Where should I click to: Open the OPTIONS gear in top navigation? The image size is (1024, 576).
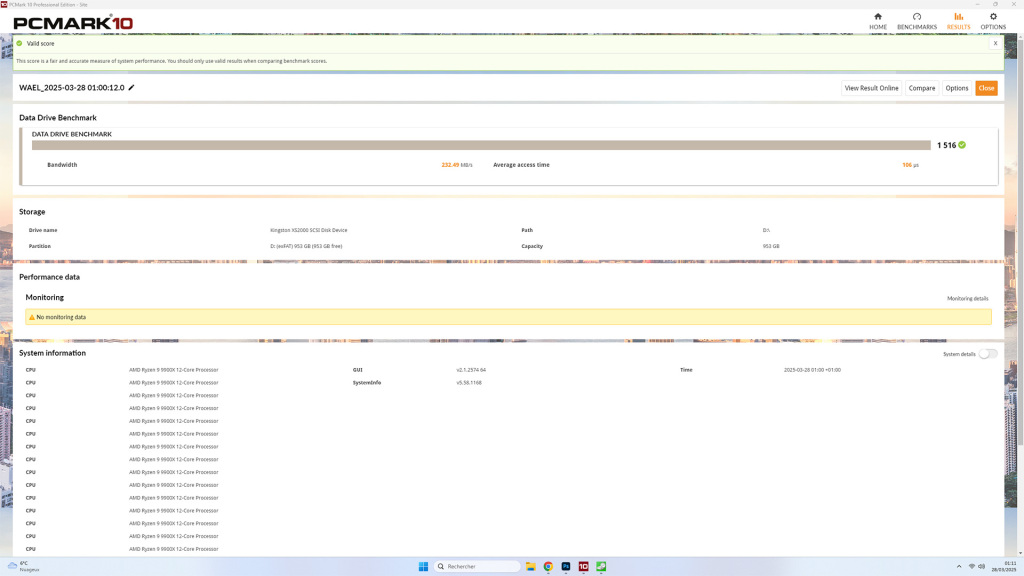point(993,21)
